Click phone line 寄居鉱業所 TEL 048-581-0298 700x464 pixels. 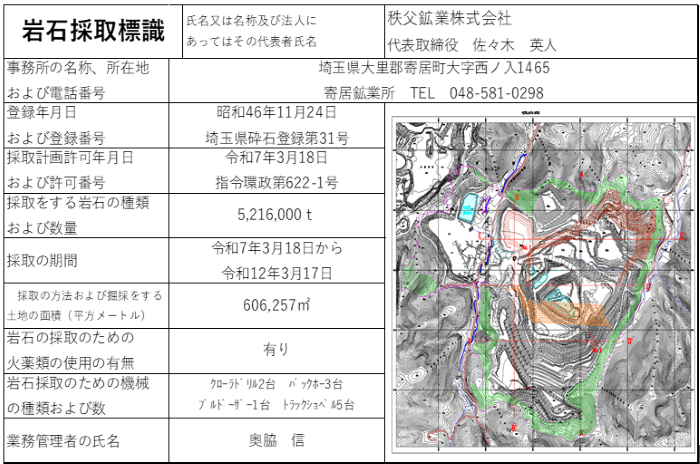[x=433, y=93]
